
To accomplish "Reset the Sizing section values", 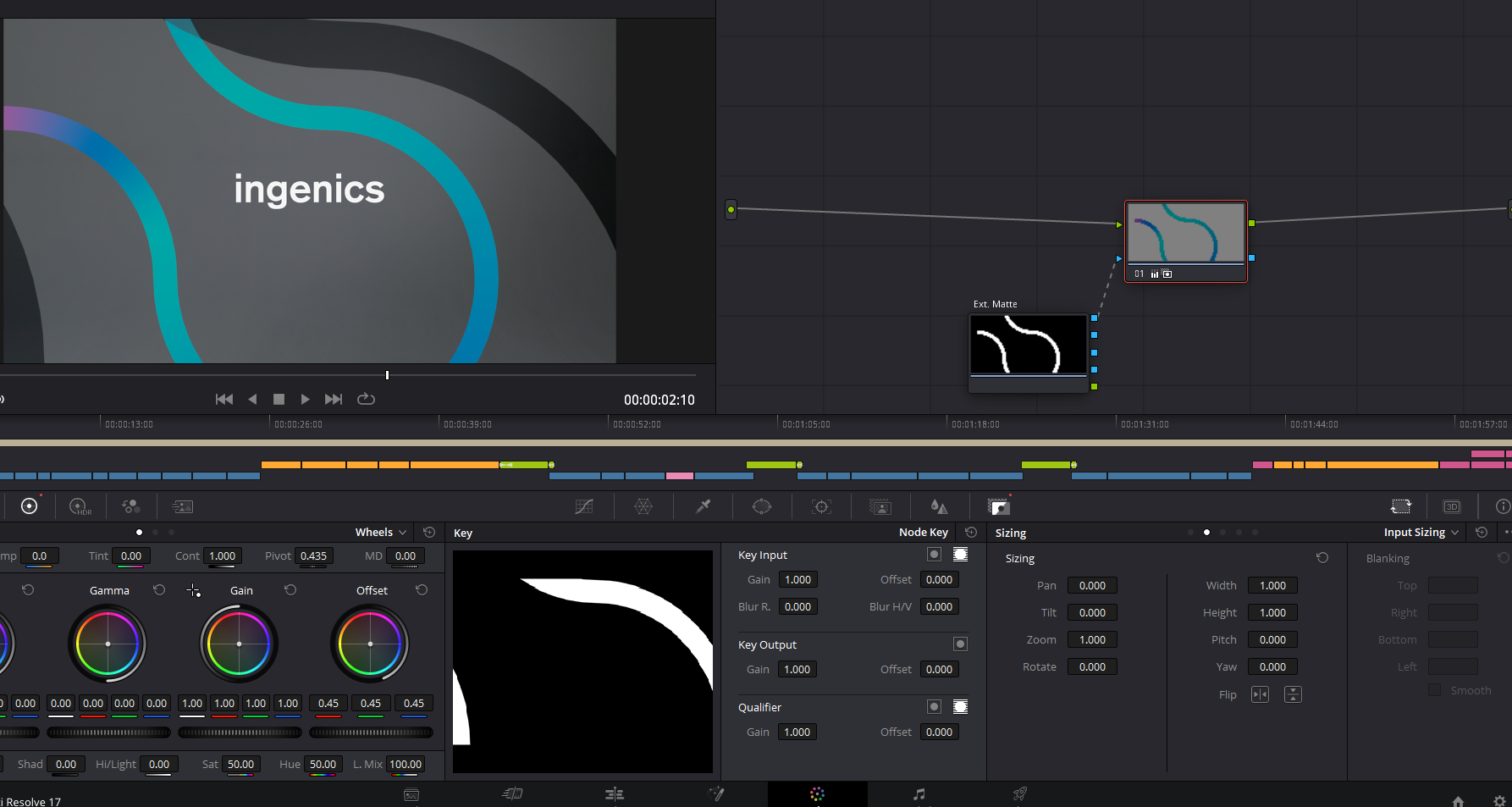I will (x=1322, y=558).
